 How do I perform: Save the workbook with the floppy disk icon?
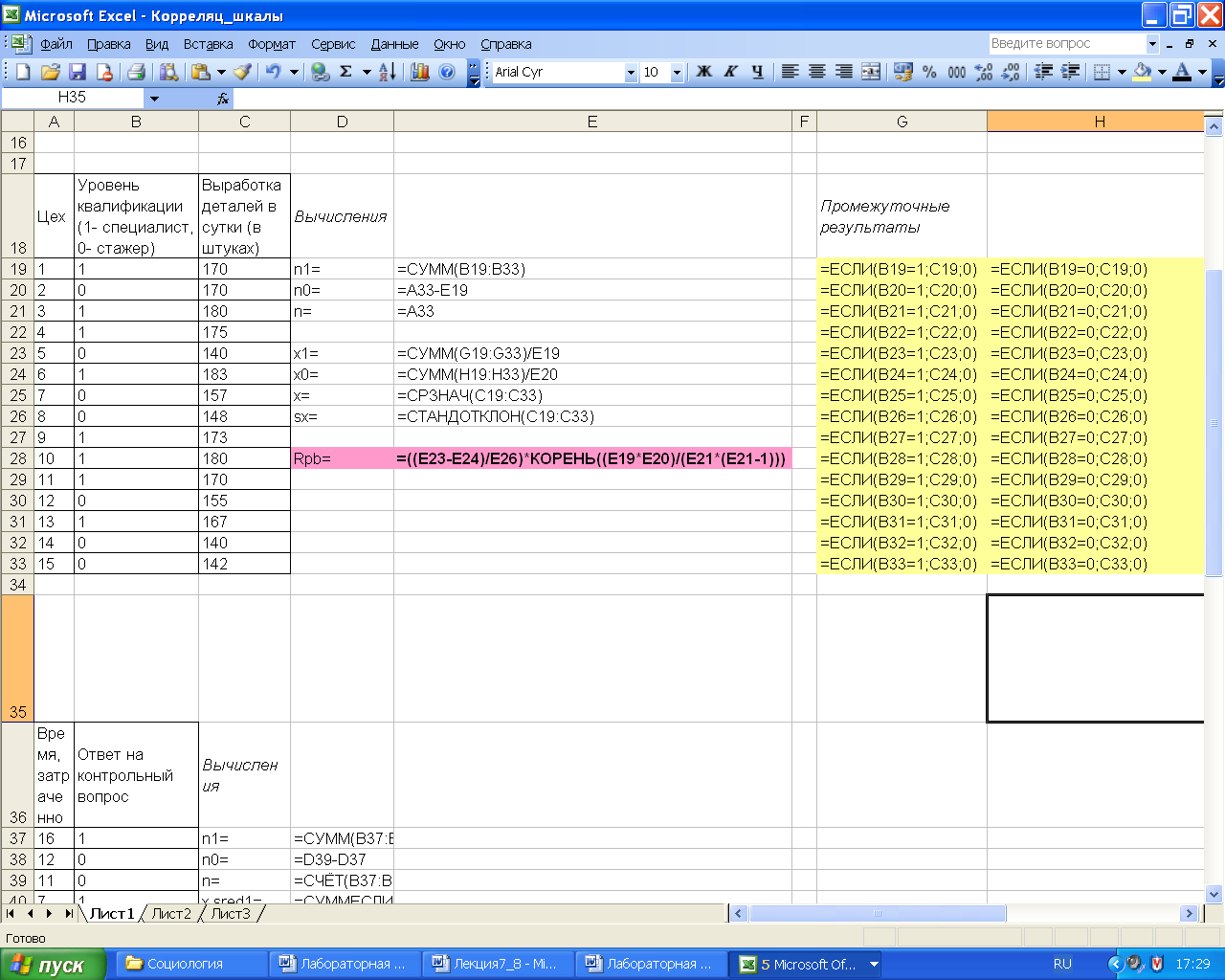click(x=78, y=72)
